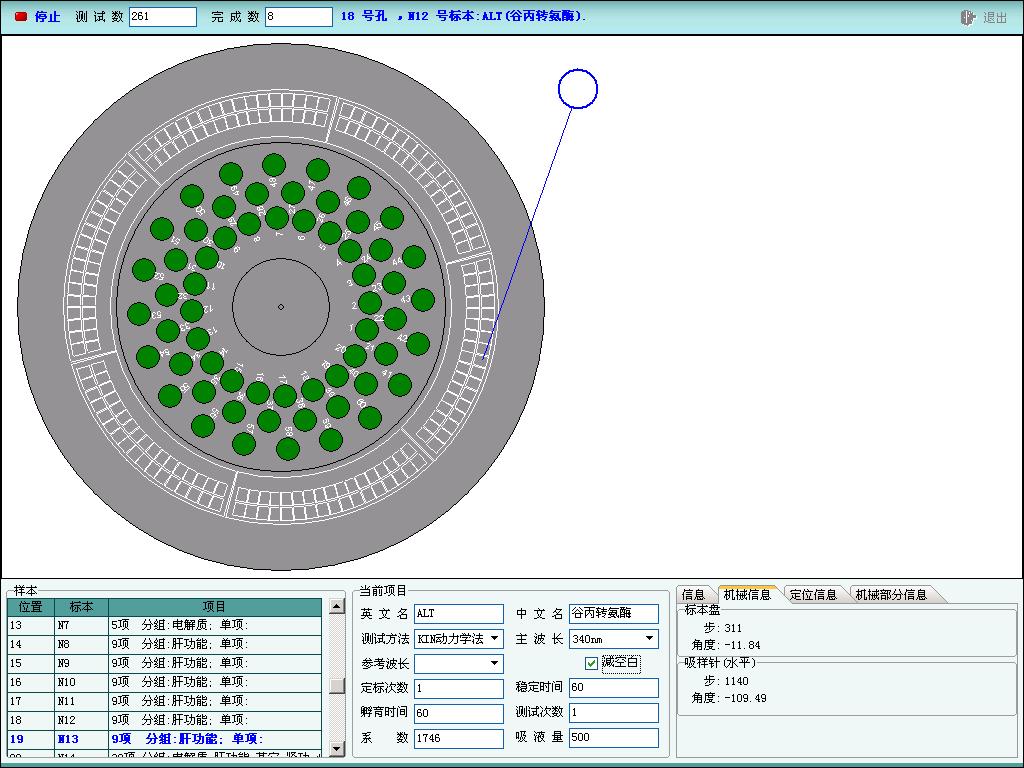
Task: Select sample row 18 with N12
Action: [165, 720]
